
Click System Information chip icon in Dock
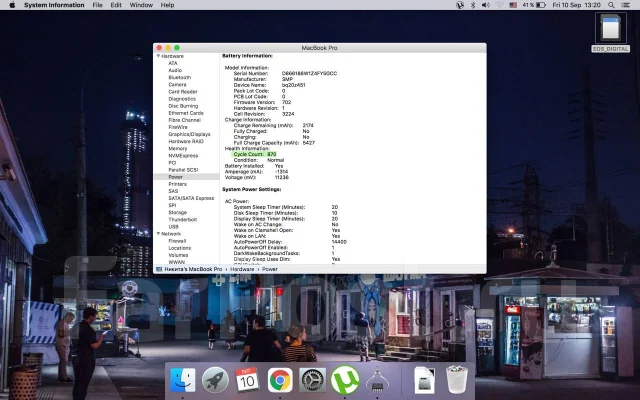pyautogui.click(x=377, y=380)
